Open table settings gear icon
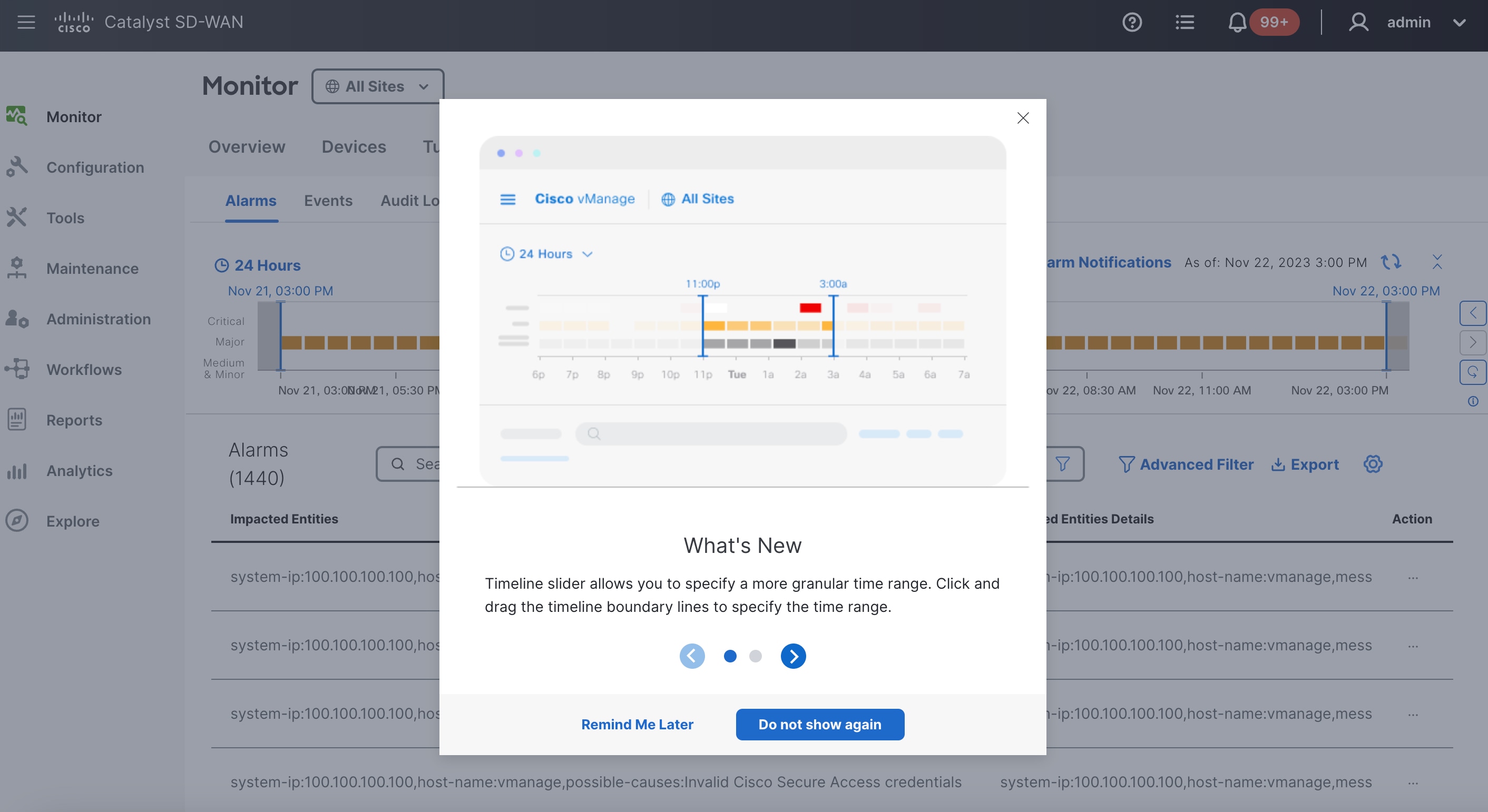Screen dimensions: 1488x812 pyautogui.click(x=1373, y=464)
